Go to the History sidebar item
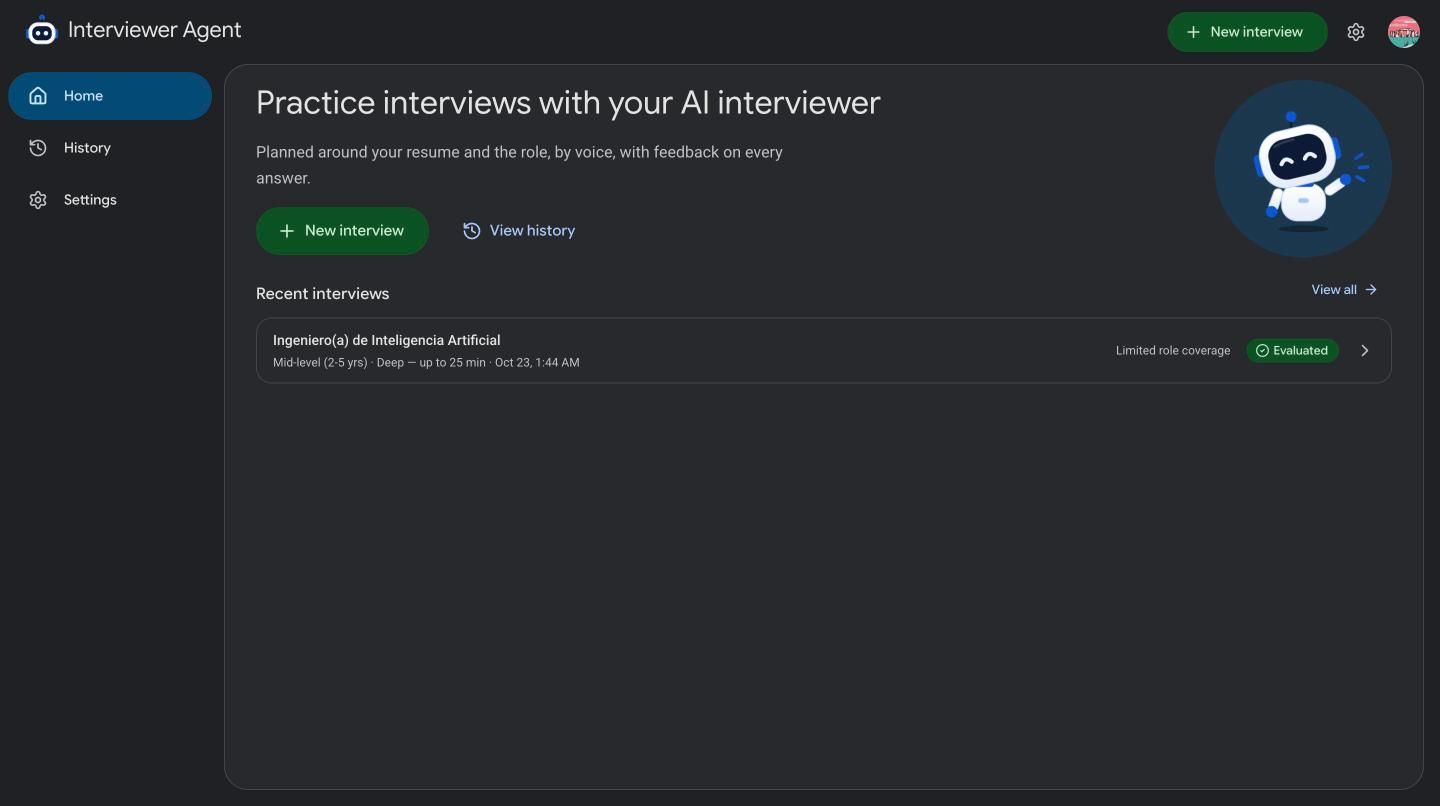The height and width of the screenshot is (806, 1440). tap(110, 148)
